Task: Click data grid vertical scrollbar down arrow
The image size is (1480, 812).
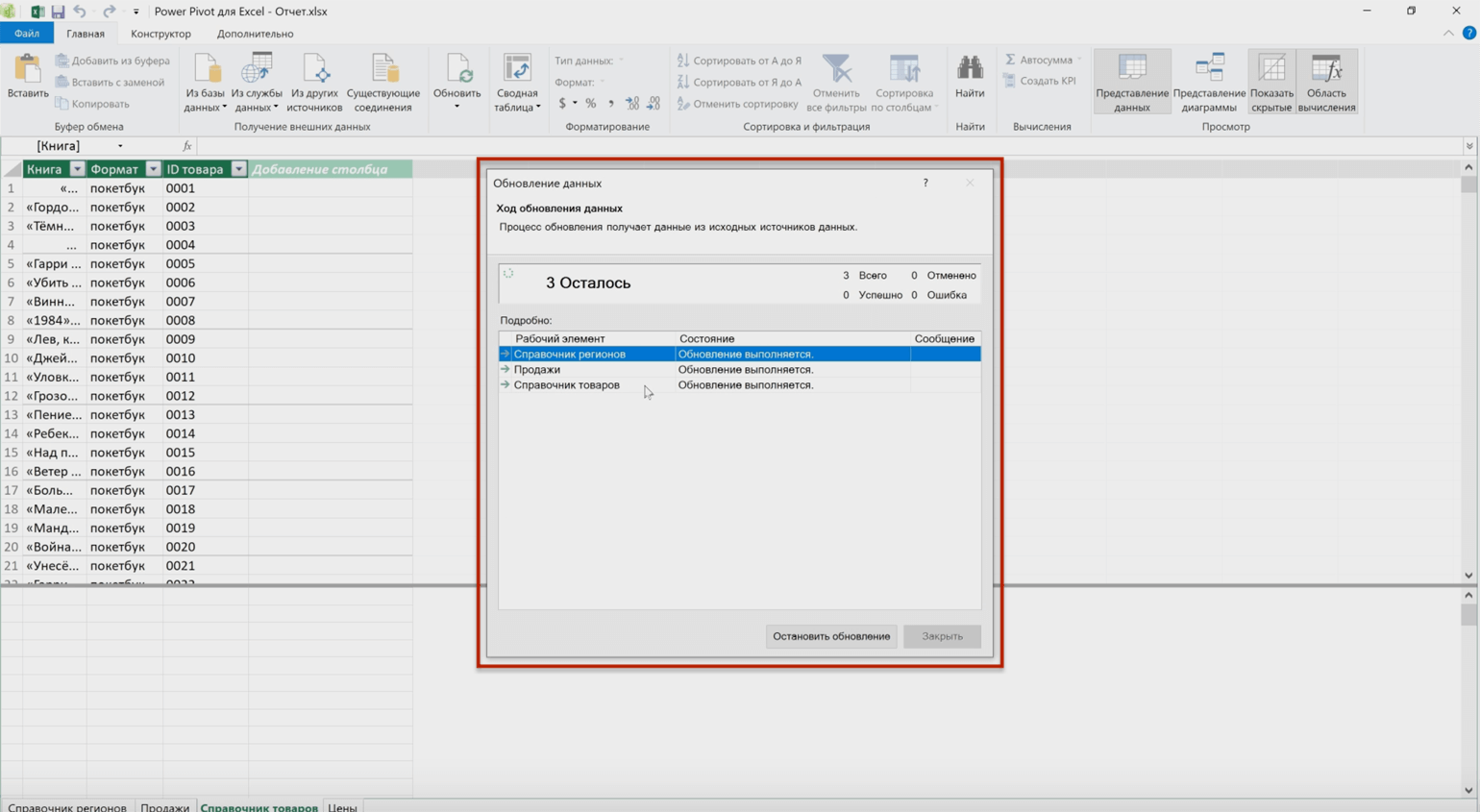Action: pyautogui.click(x=1468, y=576)
